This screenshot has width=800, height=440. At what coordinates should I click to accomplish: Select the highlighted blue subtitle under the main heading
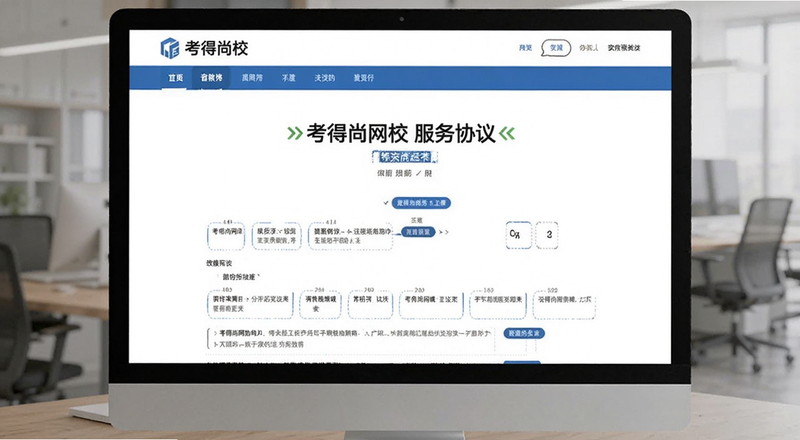click(405, 157)
